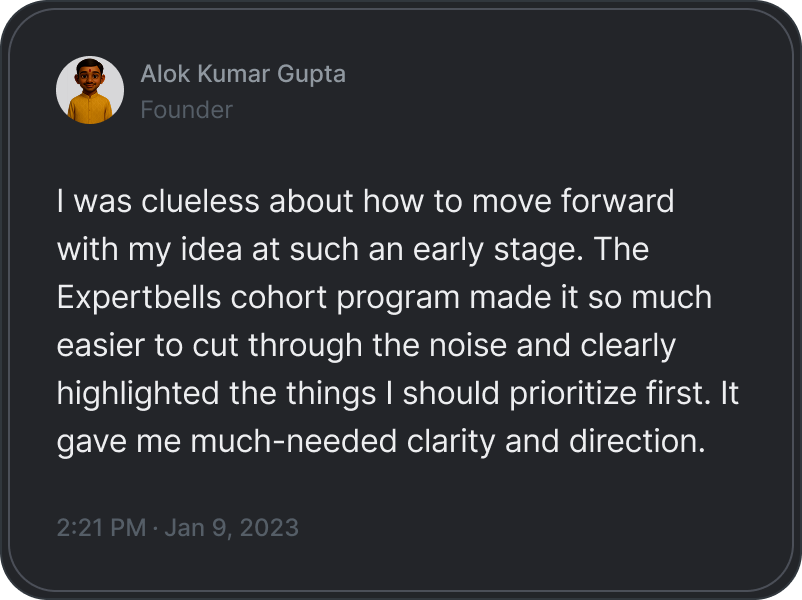Open Alok Kumar Gupta's avatar picture

(90, 90)
